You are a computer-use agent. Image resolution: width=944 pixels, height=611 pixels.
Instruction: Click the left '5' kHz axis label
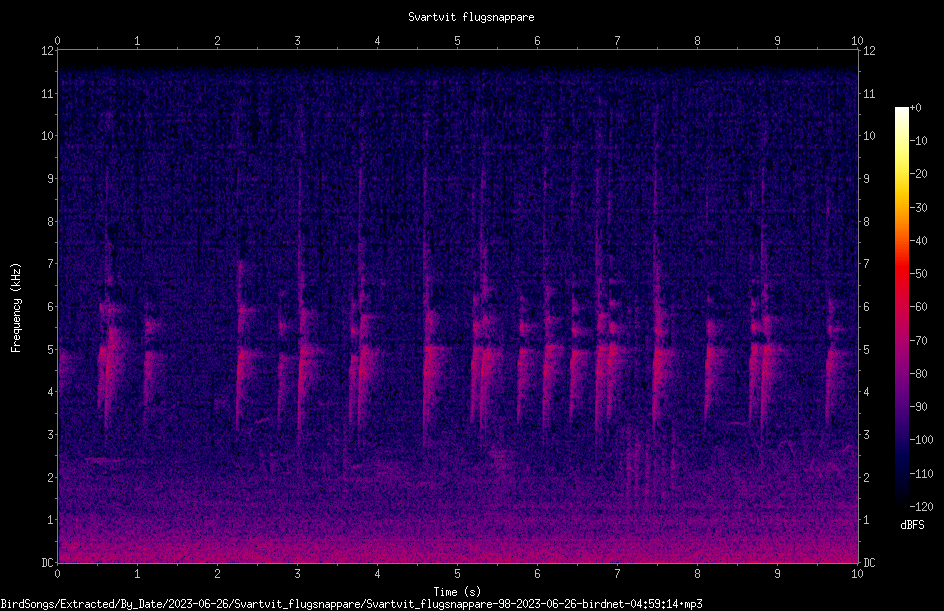[x=51, y=349]
